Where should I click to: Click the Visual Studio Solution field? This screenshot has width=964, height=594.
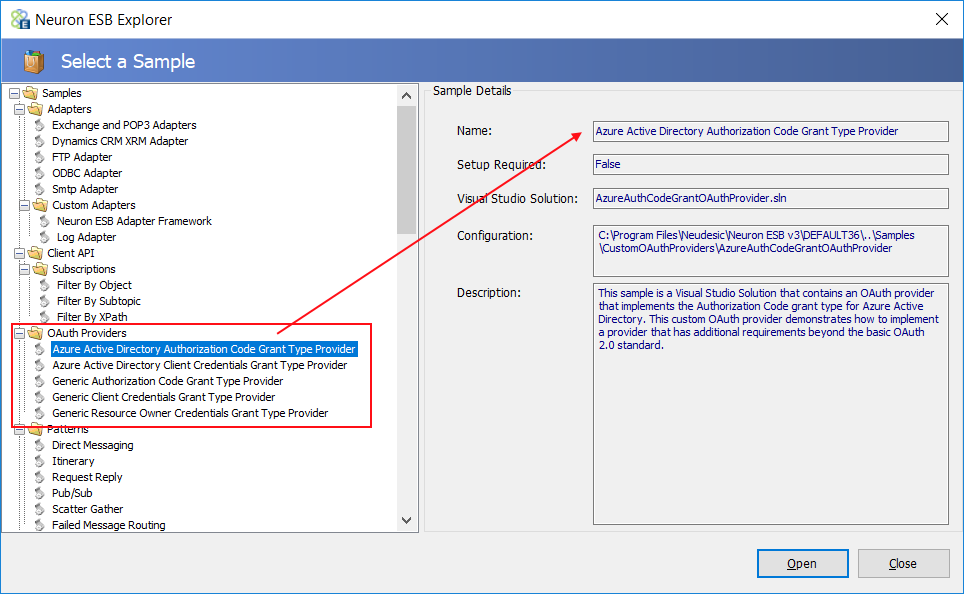770,198
